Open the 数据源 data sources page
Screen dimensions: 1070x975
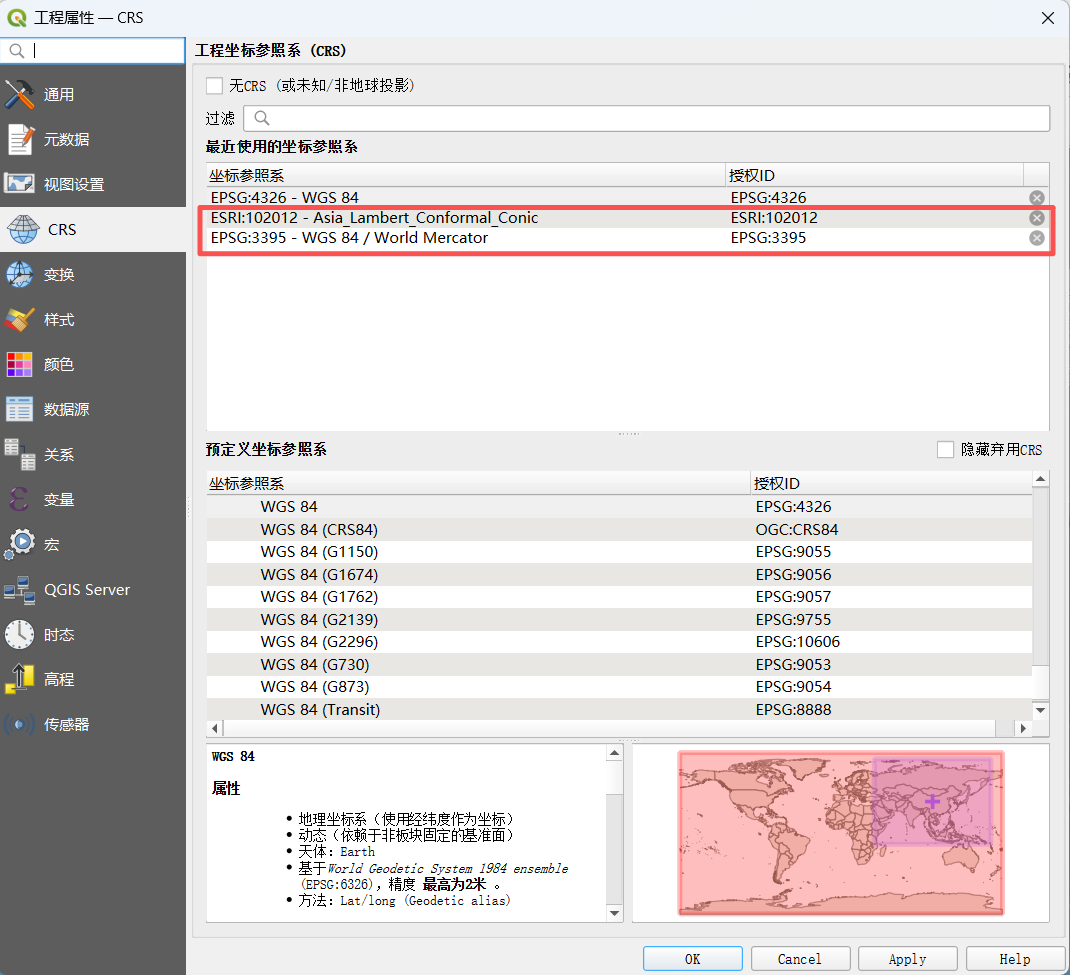93,409
